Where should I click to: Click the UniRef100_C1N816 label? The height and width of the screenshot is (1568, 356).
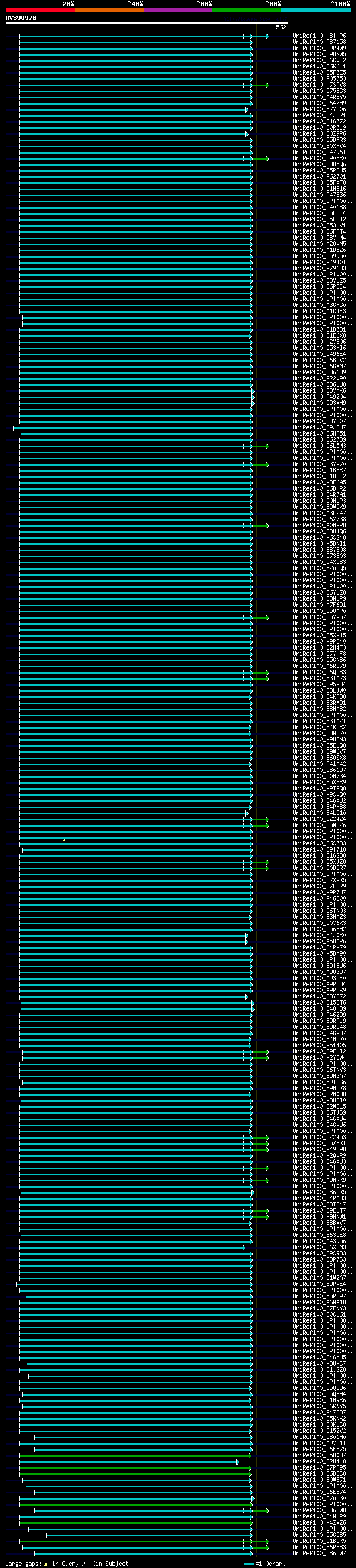point(319,189)
